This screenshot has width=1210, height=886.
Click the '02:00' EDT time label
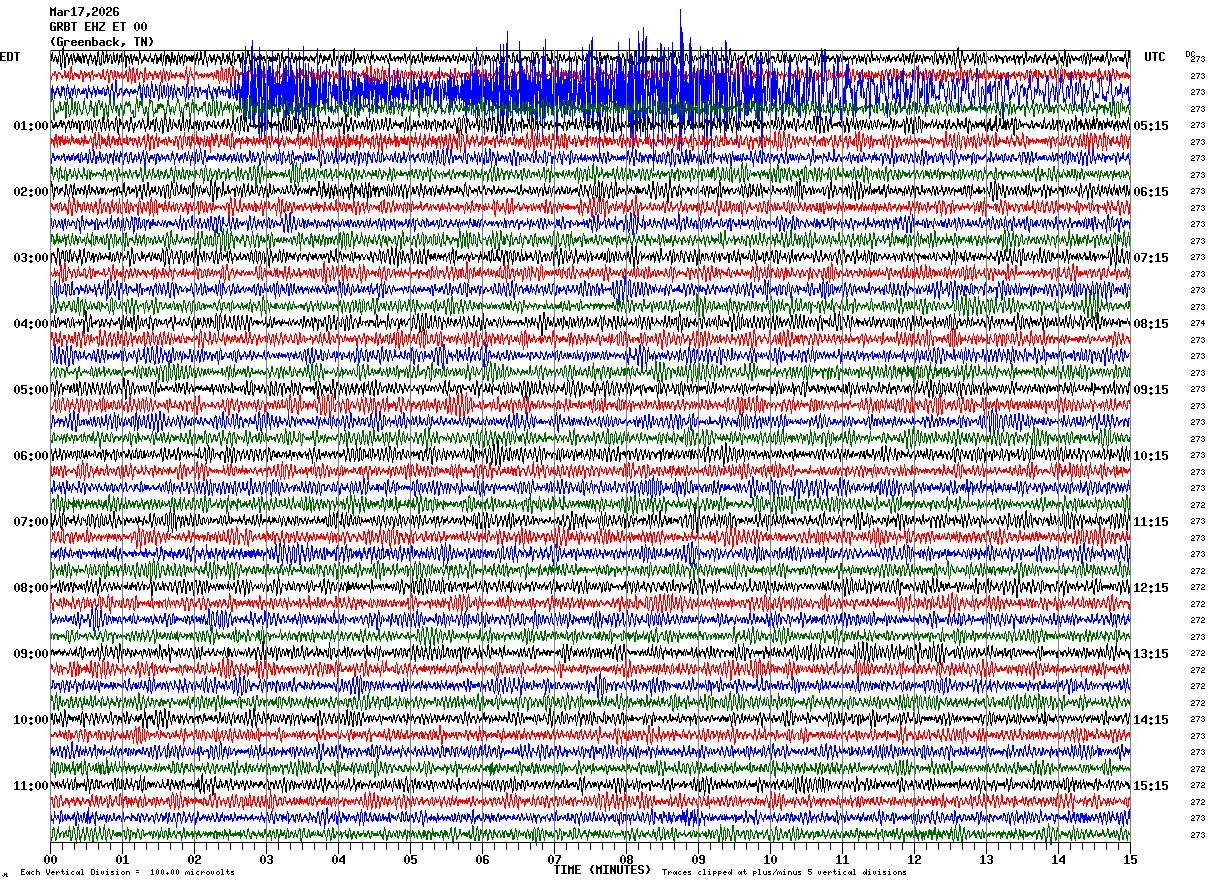click(31, 192)
